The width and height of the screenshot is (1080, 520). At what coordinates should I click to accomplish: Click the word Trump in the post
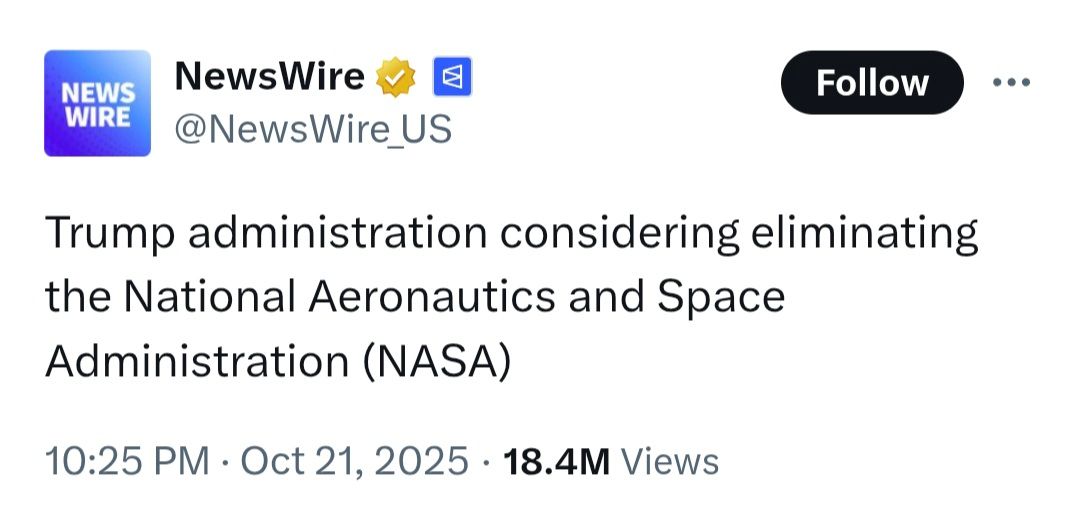coord(110,234)
